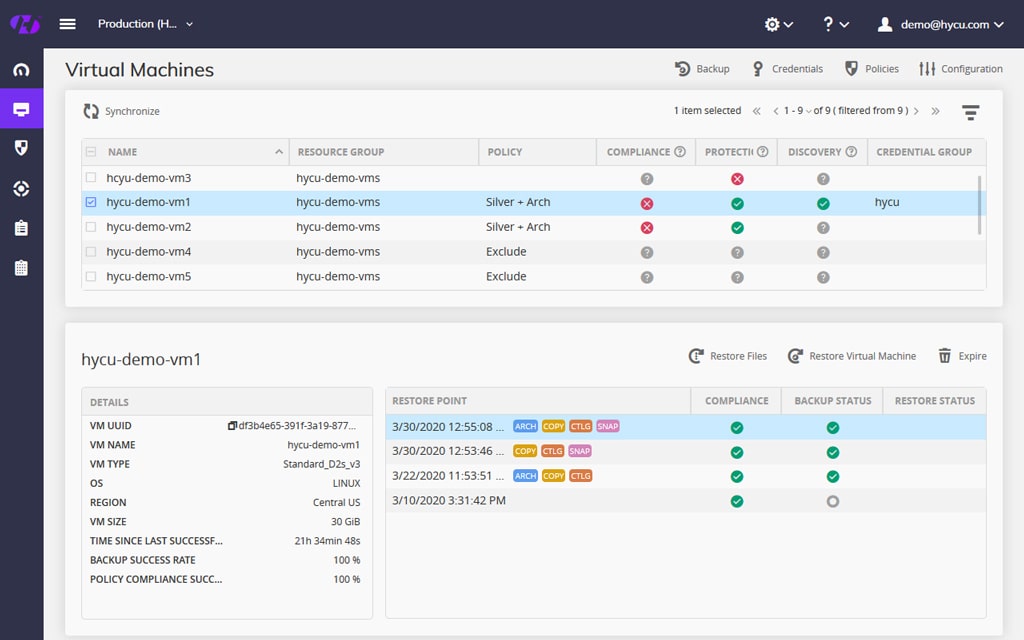The width and height of the screenshot is (1024, 640).
Task: Open the shield Policies sidebar icon
Action: click(22, 148)
